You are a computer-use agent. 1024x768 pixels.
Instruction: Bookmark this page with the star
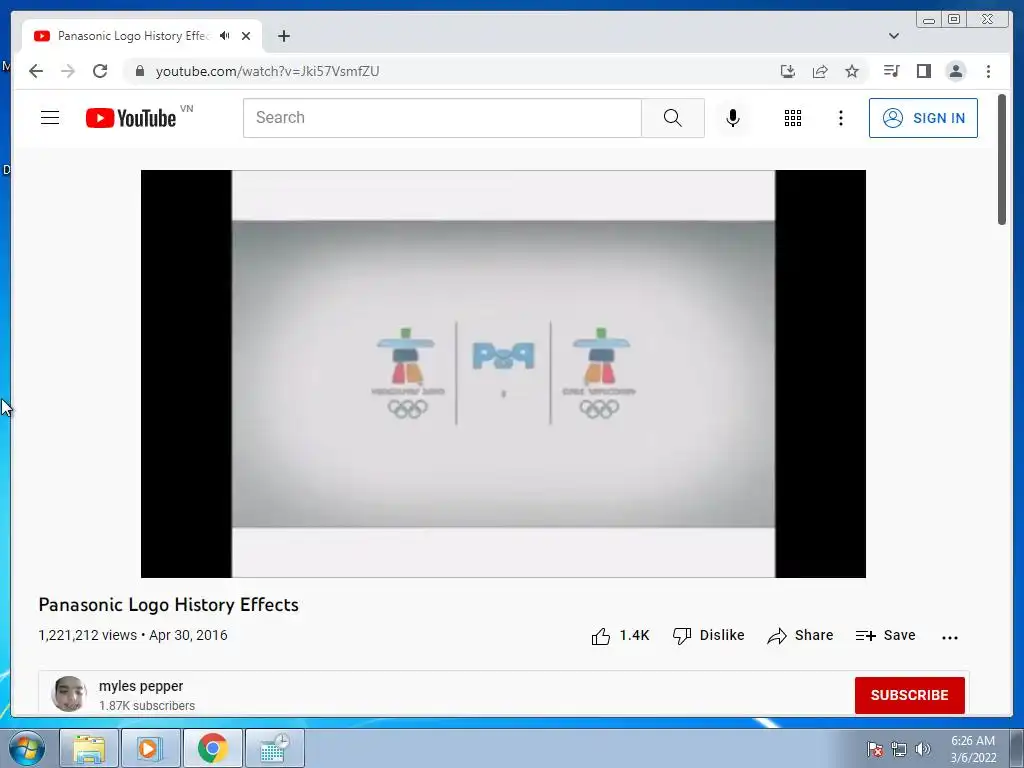[x=852, y=71]
